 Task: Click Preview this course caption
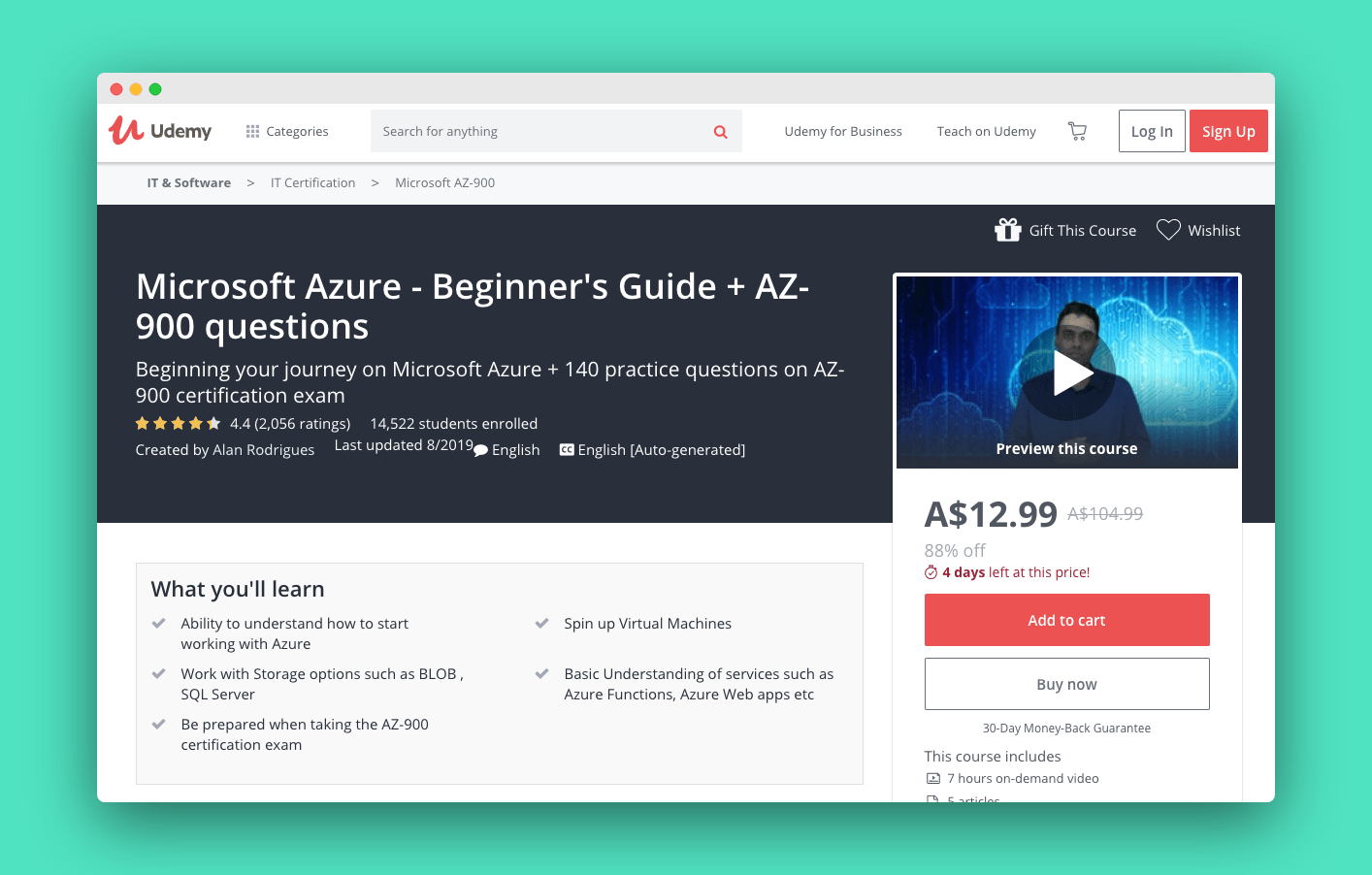click(1066, 449)
